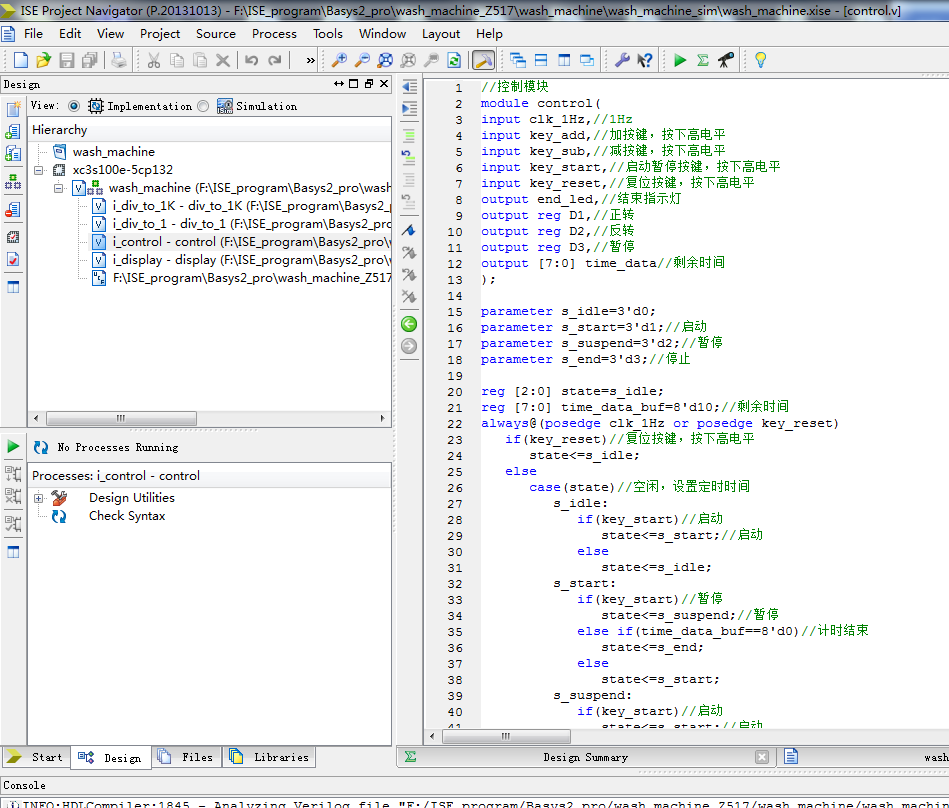
Task: Click the New file toolbar icon
Action: 21,61
